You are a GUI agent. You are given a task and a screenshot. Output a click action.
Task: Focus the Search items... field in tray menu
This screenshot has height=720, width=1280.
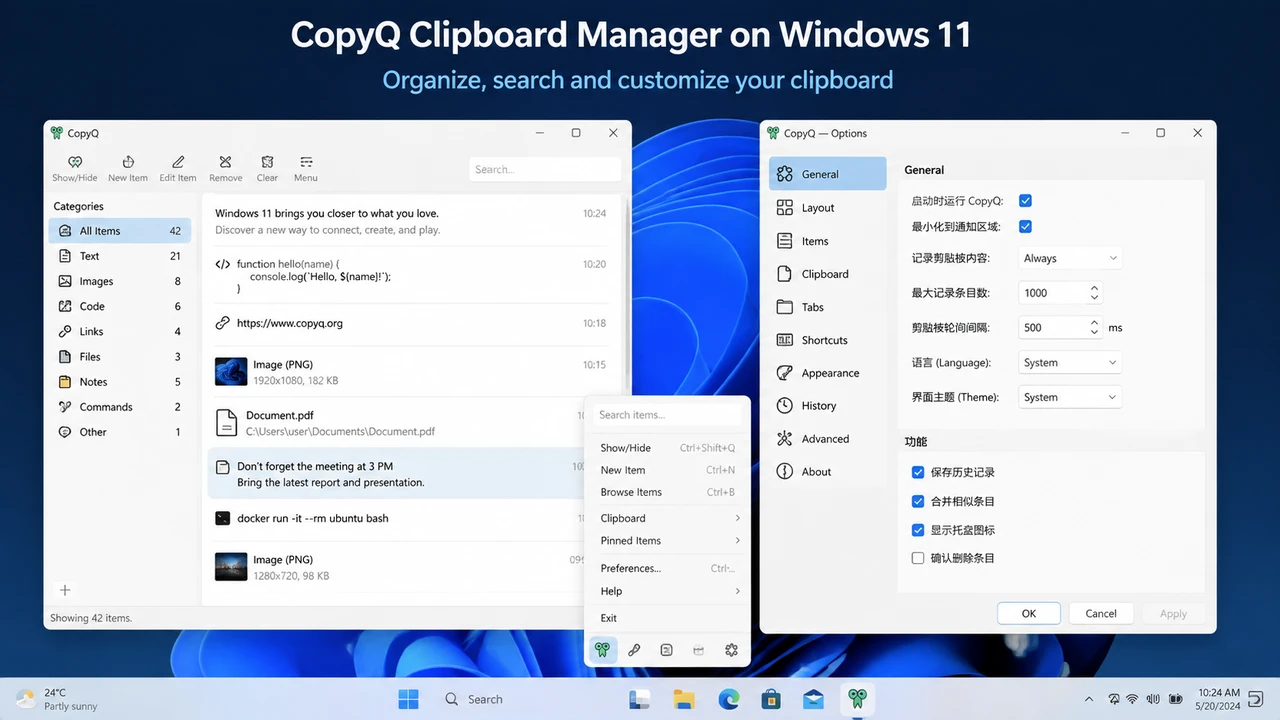point(669,415)
